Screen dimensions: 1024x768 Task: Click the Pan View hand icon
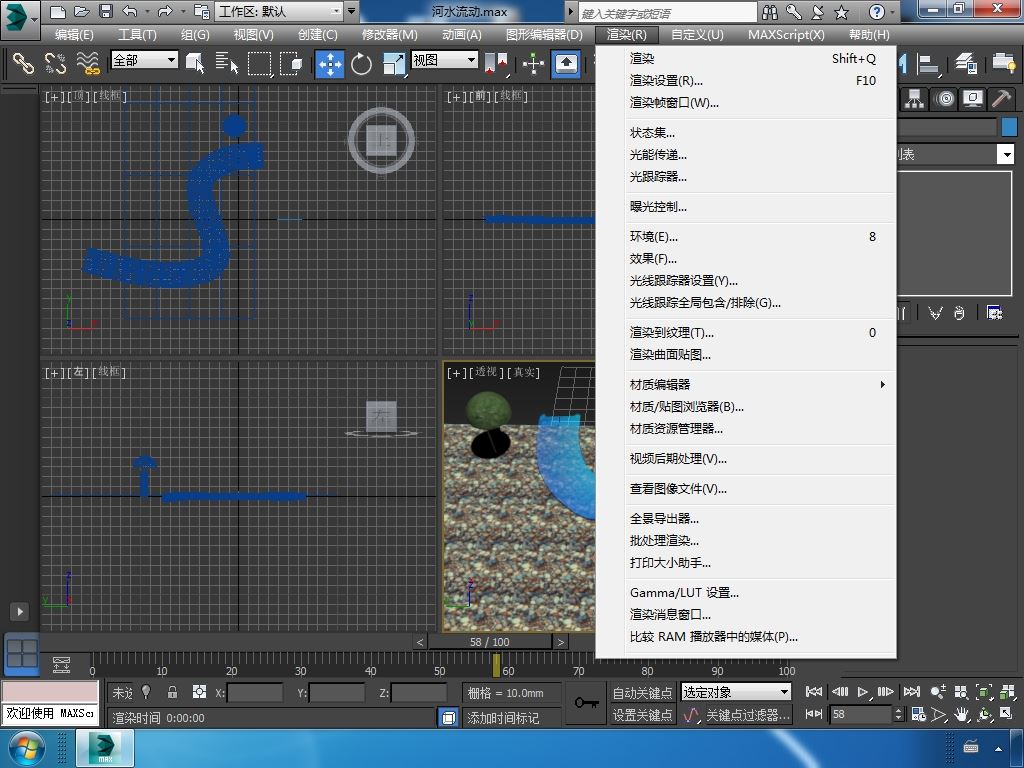point(961,715)
